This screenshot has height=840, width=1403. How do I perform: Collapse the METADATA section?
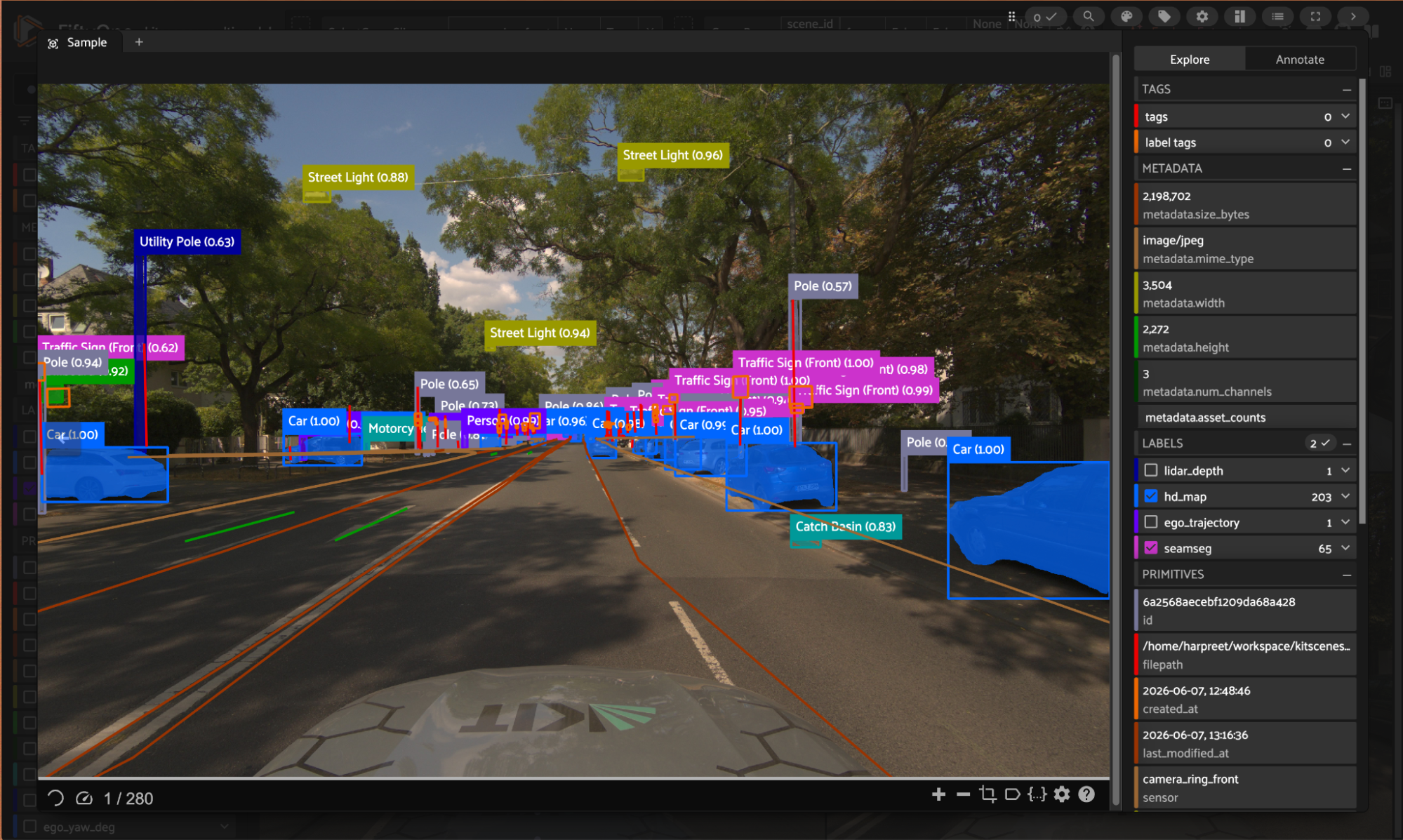pyautogui.click(x=1347, y=169)
